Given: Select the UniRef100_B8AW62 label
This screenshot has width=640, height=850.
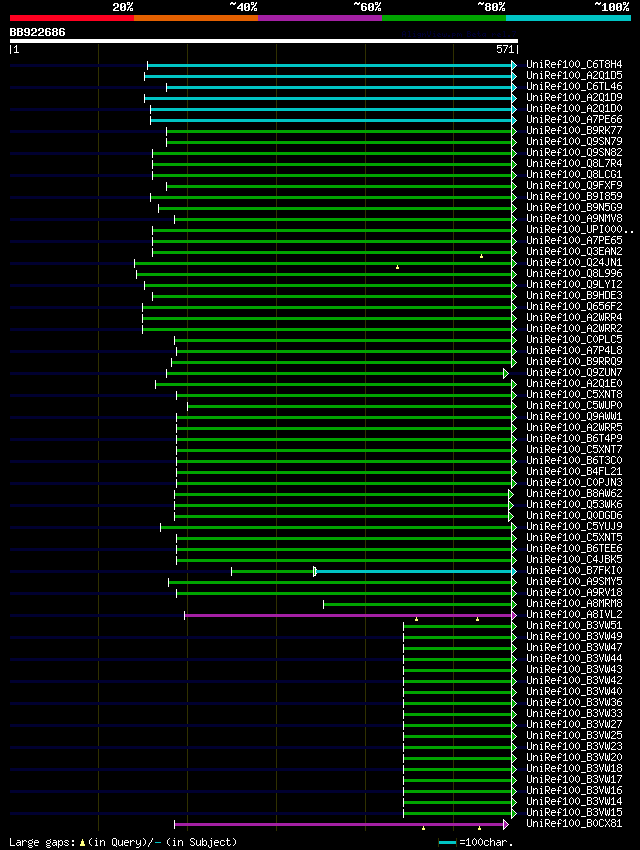Looking at the screenshot, I should click(x=574, y=493).
